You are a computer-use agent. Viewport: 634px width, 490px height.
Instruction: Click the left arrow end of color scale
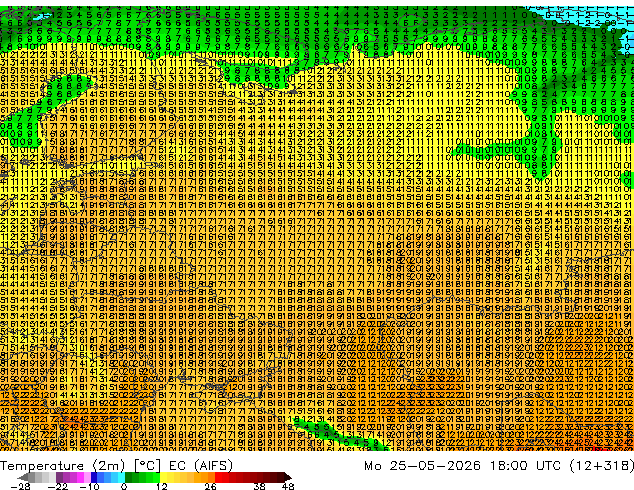pos(23,477)
